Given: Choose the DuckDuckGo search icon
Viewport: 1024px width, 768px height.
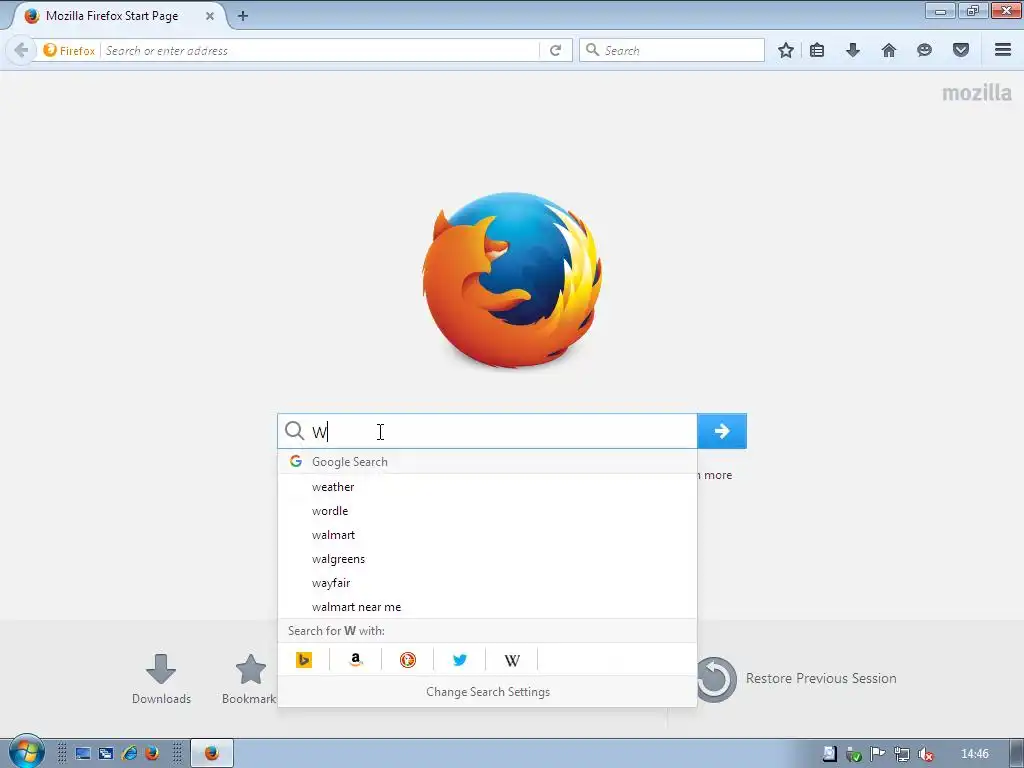Looking at the screenshot, I should pyautogui.click(x=408, y=660).
